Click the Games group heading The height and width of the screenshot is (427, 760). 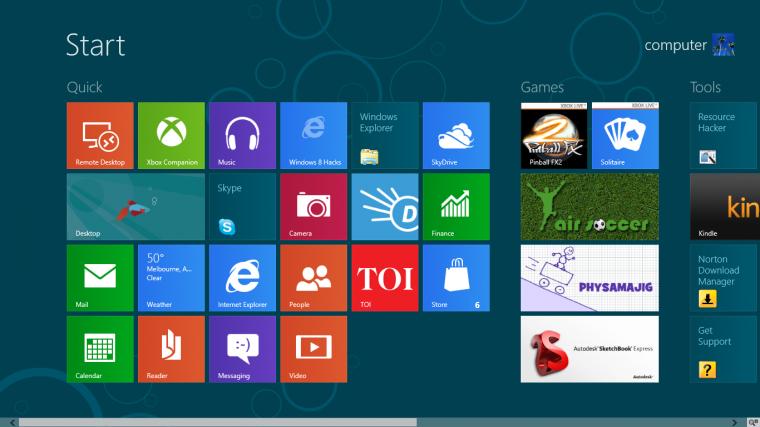coord(542,87)
